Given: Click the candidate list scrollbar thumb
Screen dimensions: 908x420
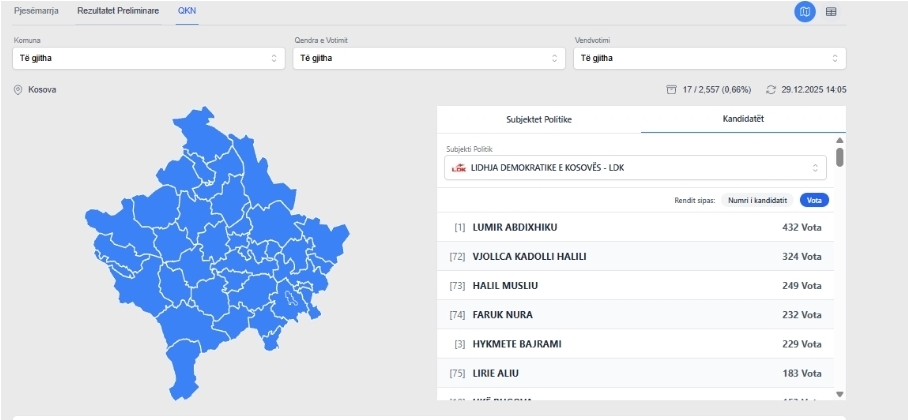Looking at the screenshot, I should [840, 157].
